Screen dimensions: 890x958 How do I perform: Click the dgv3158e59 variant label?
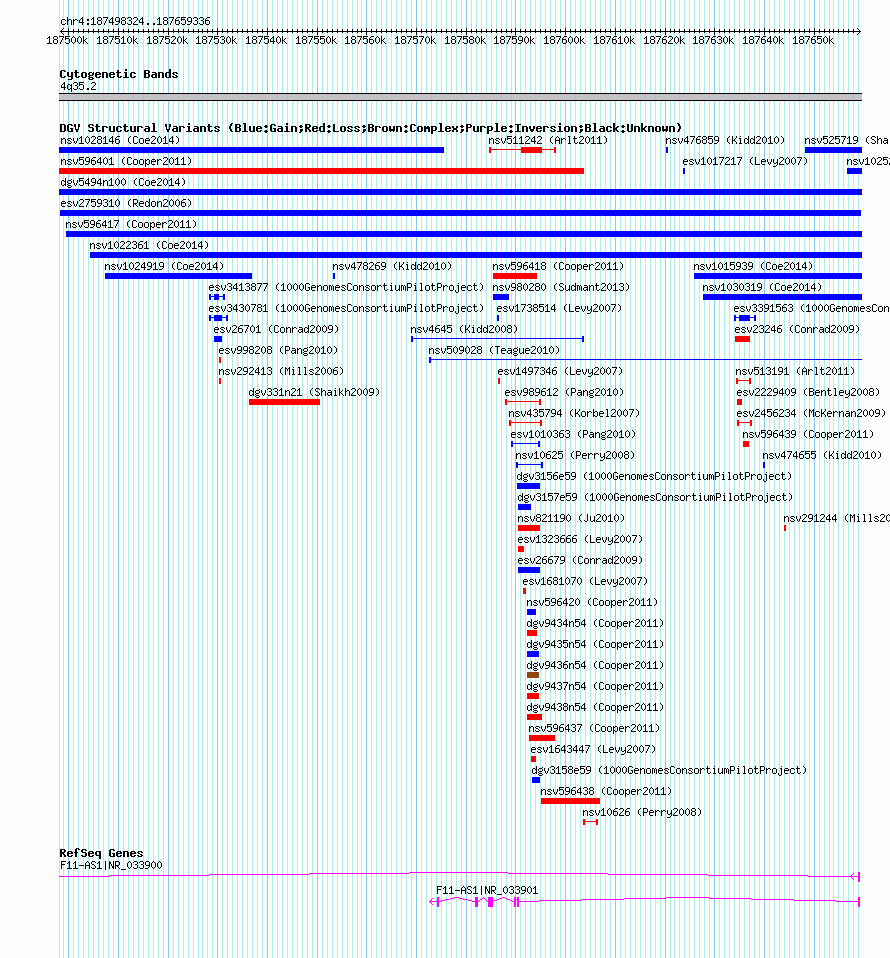pyautogui.click(x=669, y=770)
